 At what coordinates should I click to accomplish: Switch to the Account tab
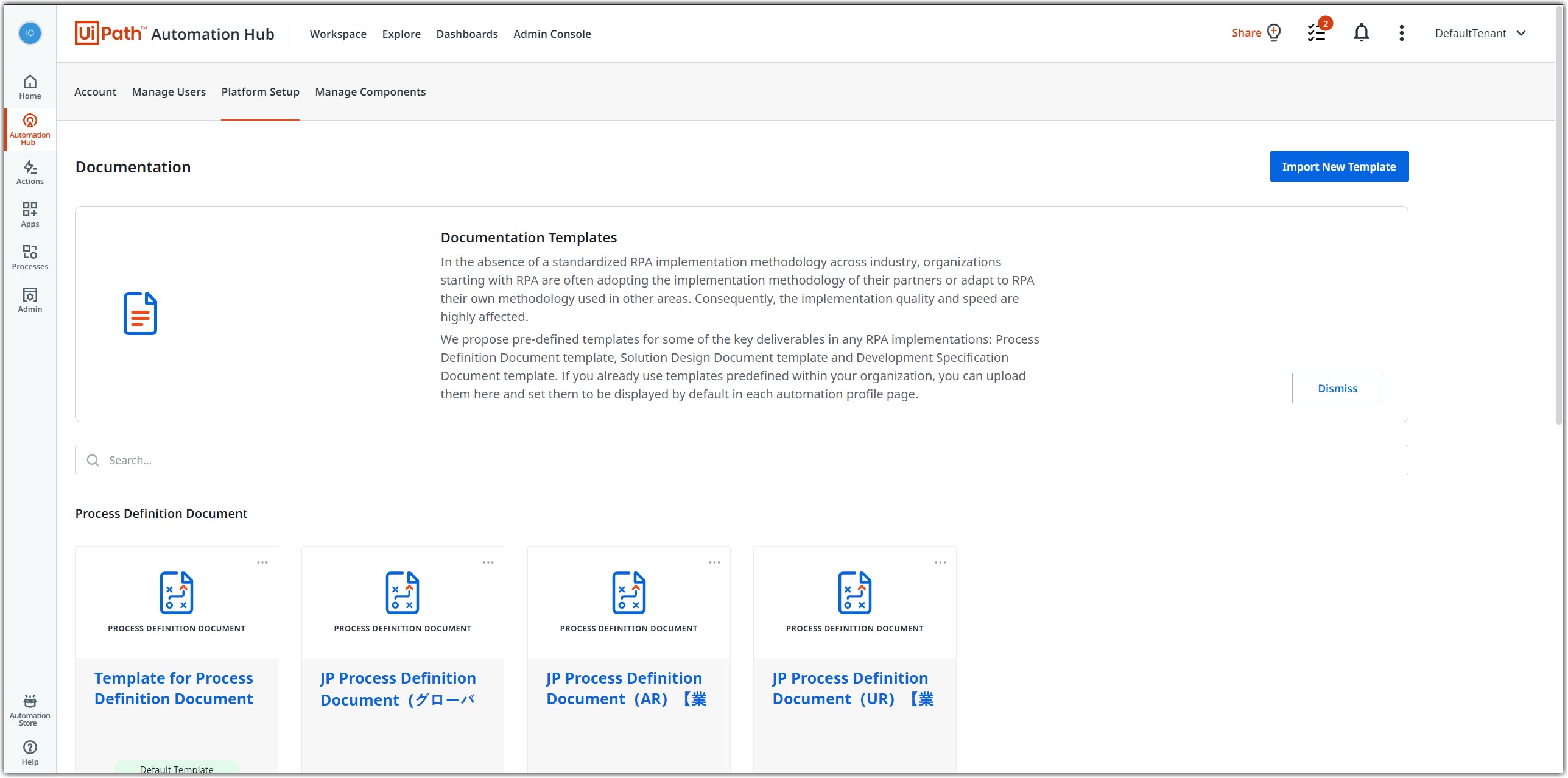pyautogui.click(x=95, y=92)
